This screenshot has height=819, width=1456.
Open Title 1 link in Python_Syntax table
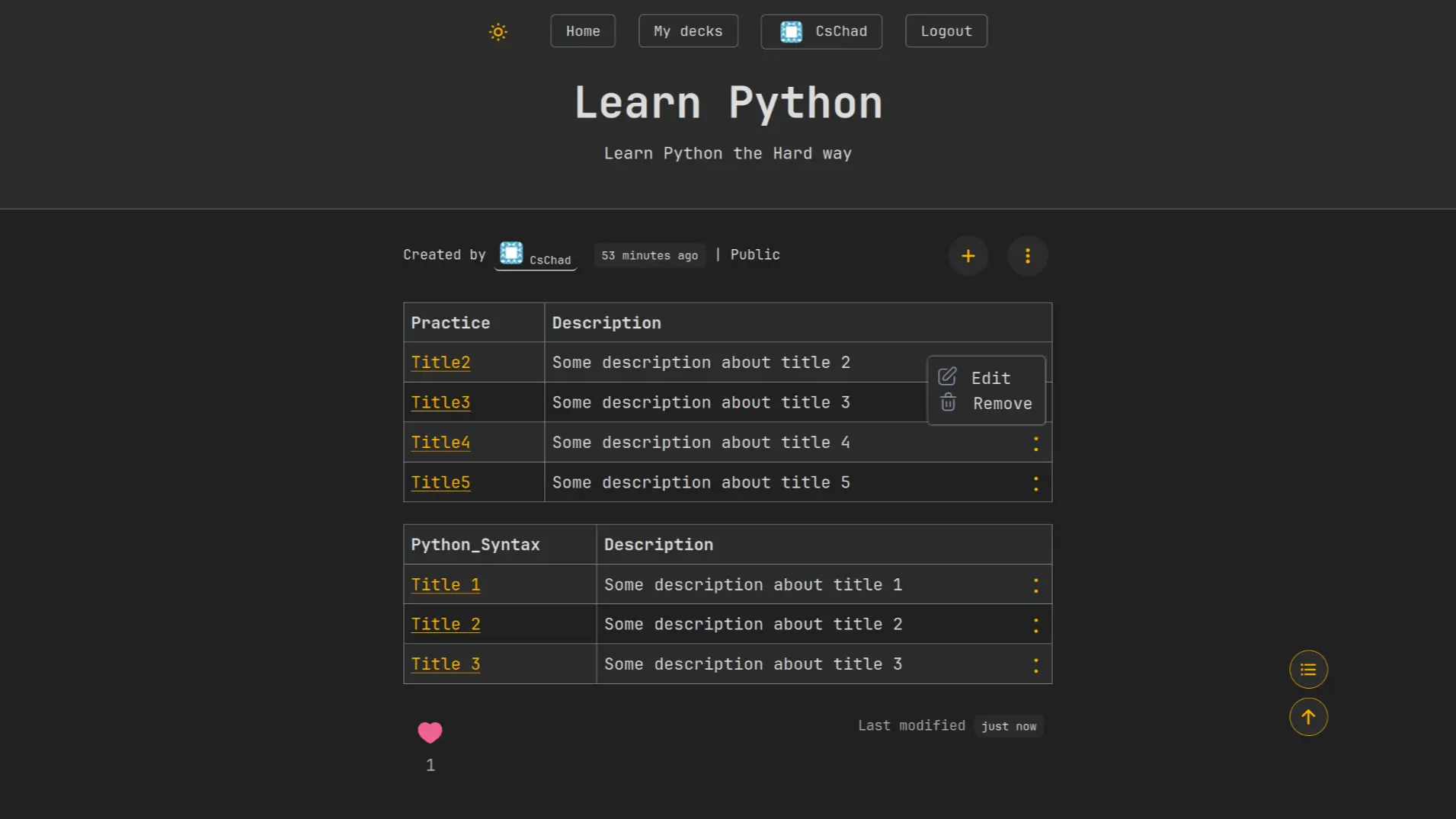(446, 584)
